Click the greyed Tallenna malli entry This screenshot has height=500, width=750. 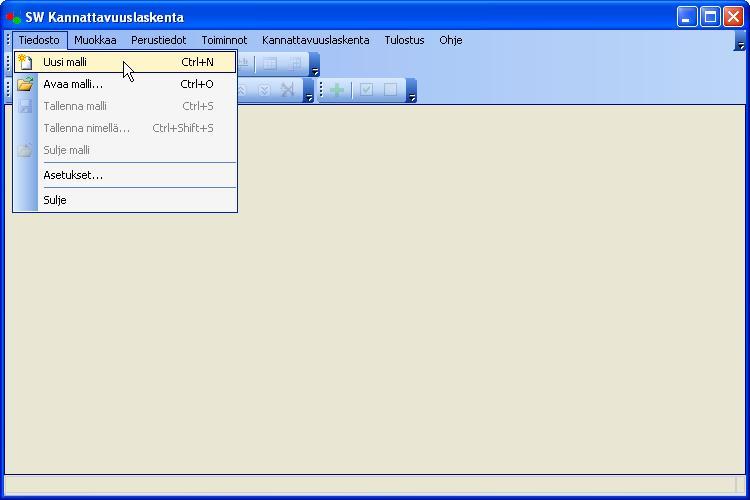(125, 106)
